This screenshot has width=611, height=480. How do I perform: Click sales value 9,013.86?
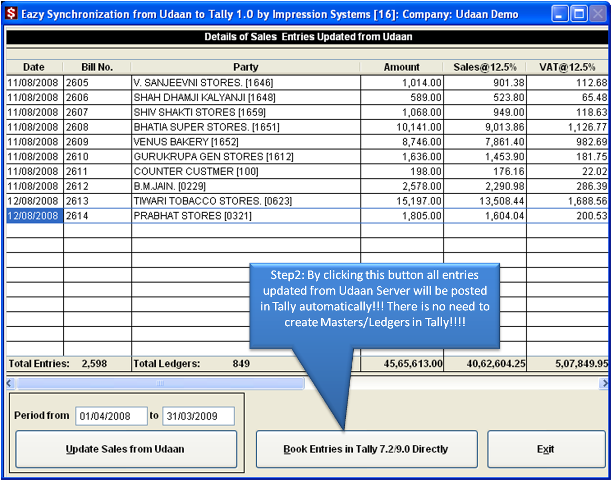click(x=485, y=127)
